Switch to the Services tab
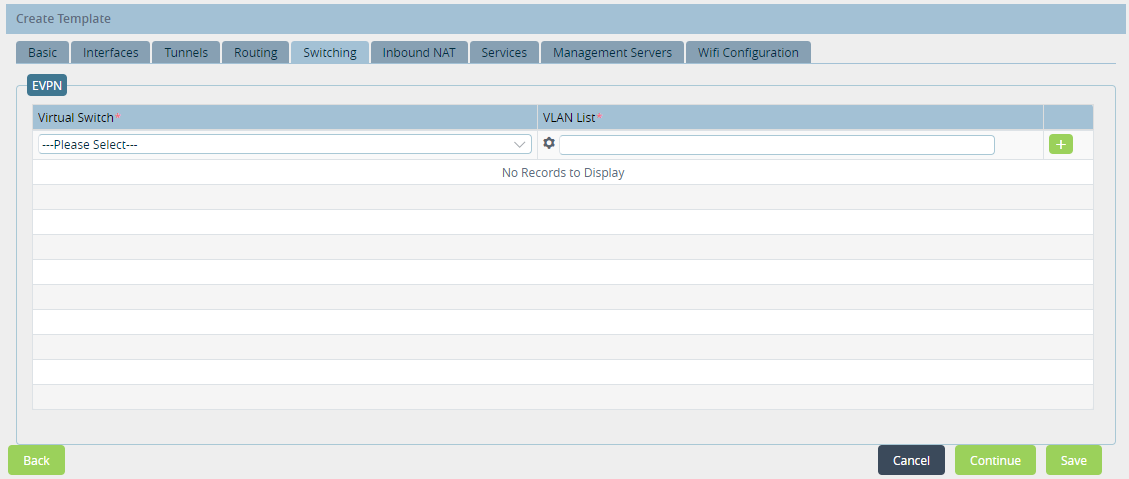The width and height of the screenshot is (1129, 479). [x=504, y=53]
